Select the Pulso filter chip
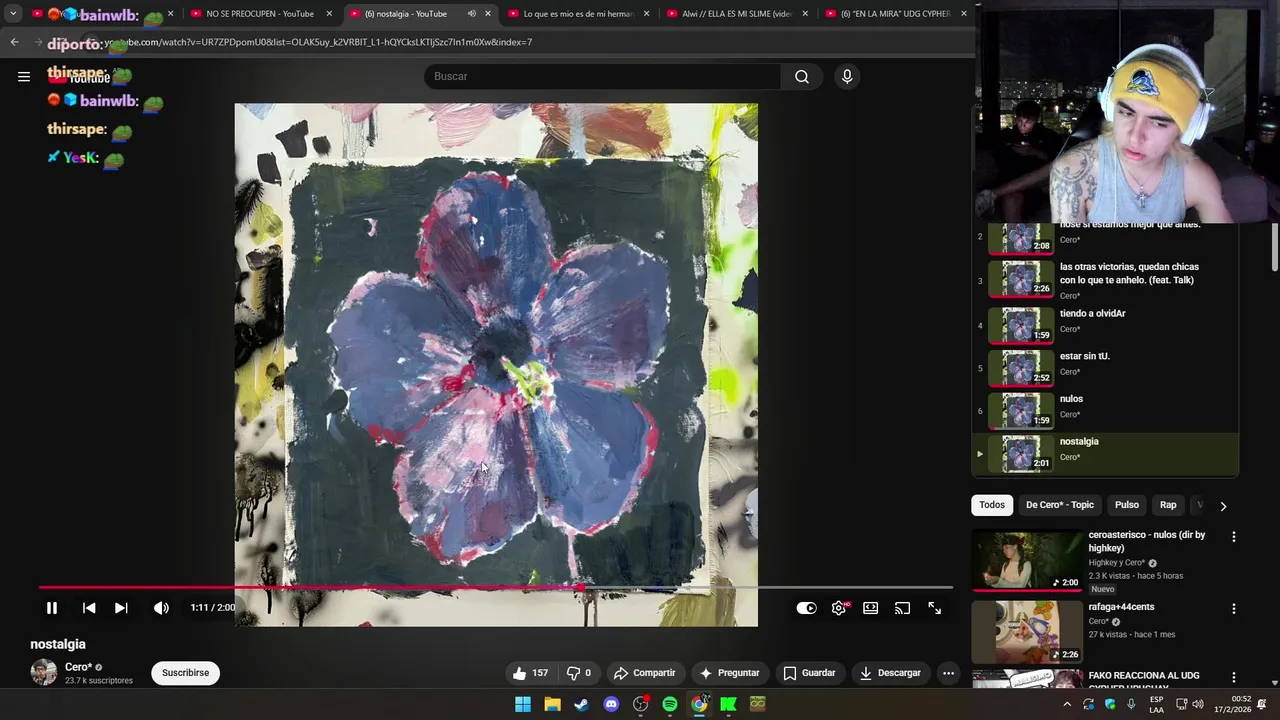The image size is (1280, 720). pos(1127,505)
